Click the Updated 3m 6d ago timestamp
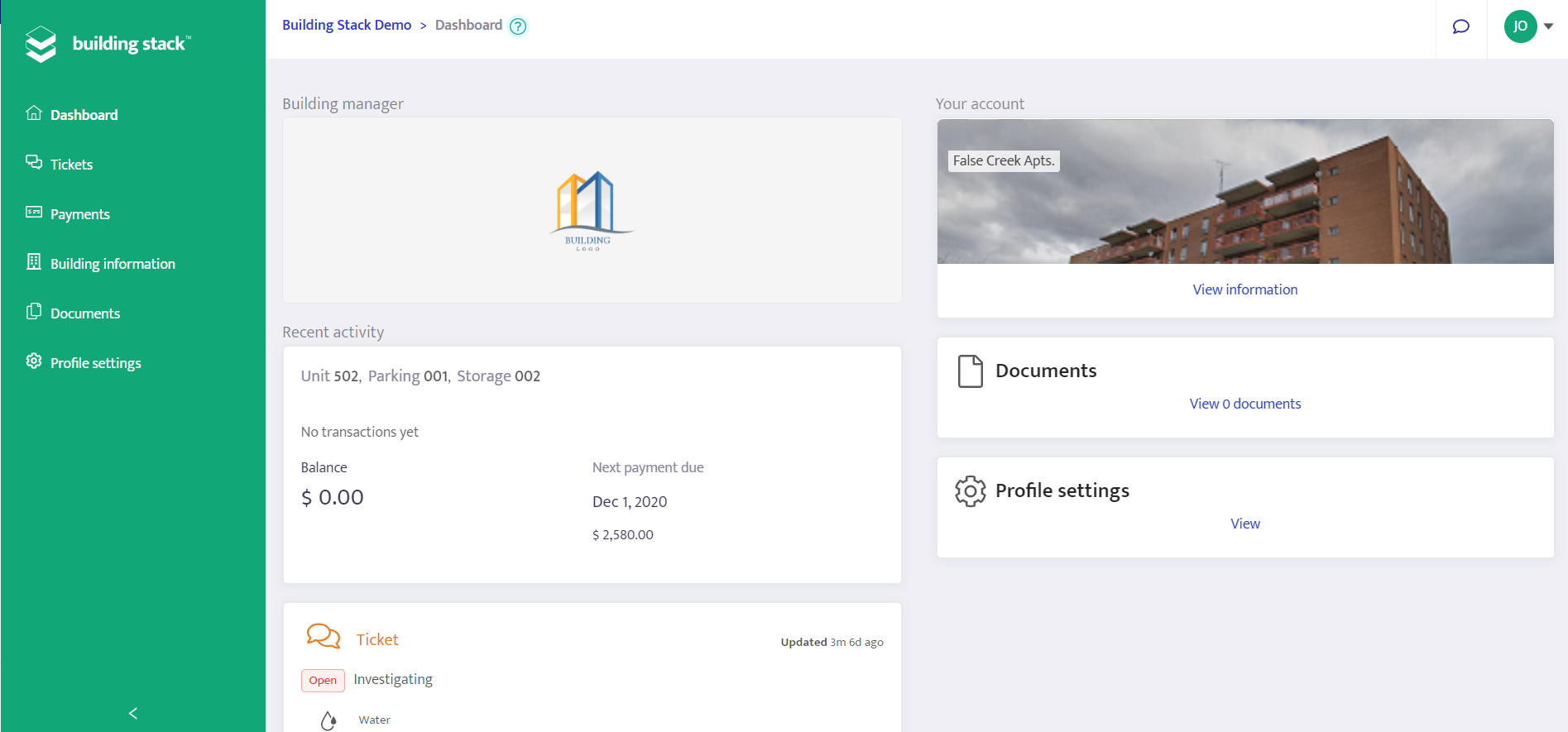Viewport: 1568px width, 732px height. (x=832, y=642)
